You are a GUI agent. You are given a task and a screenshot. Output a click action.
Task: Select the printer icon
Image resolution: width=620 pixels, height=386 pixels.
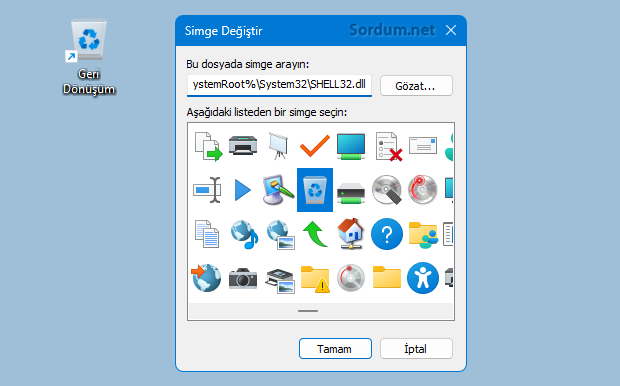pos(243,145)
